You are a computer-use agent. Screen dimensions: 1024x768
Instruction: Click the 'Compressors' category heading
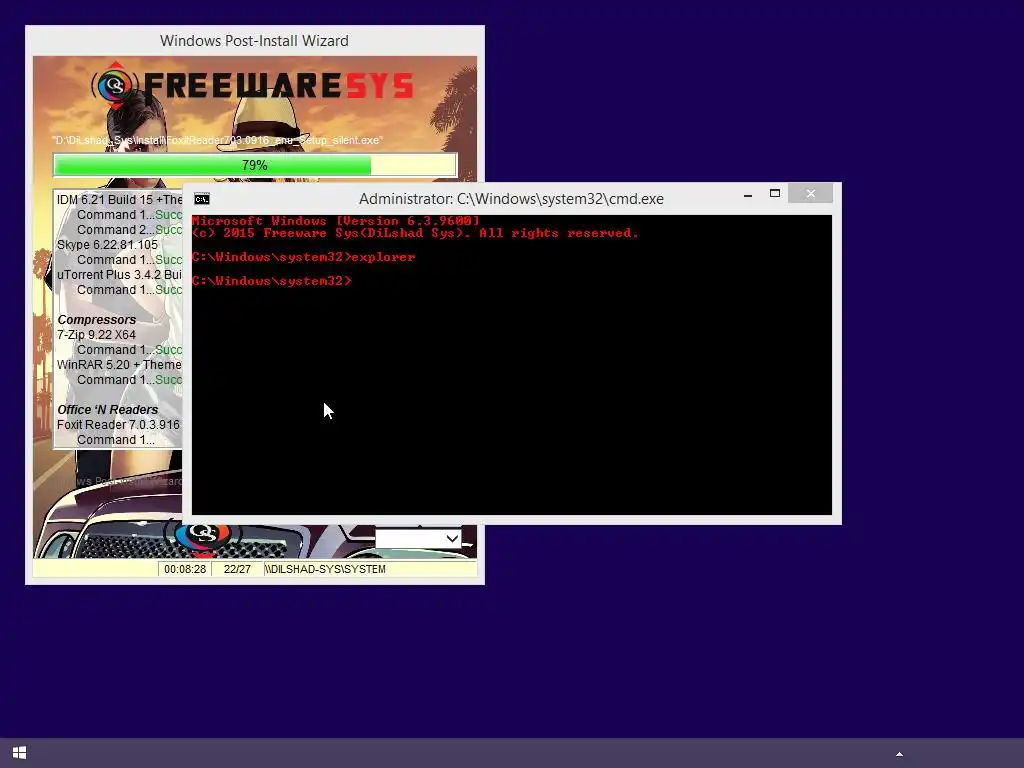point(97,320)
